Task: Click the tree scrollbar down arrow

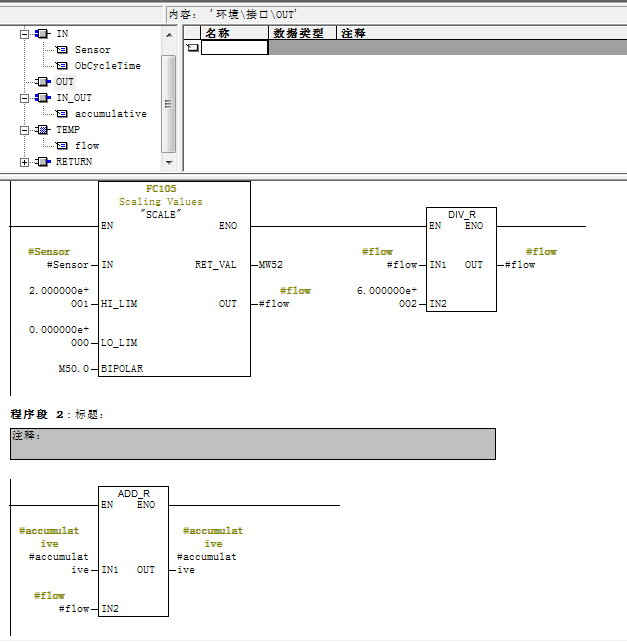Action: pos(169,163)
